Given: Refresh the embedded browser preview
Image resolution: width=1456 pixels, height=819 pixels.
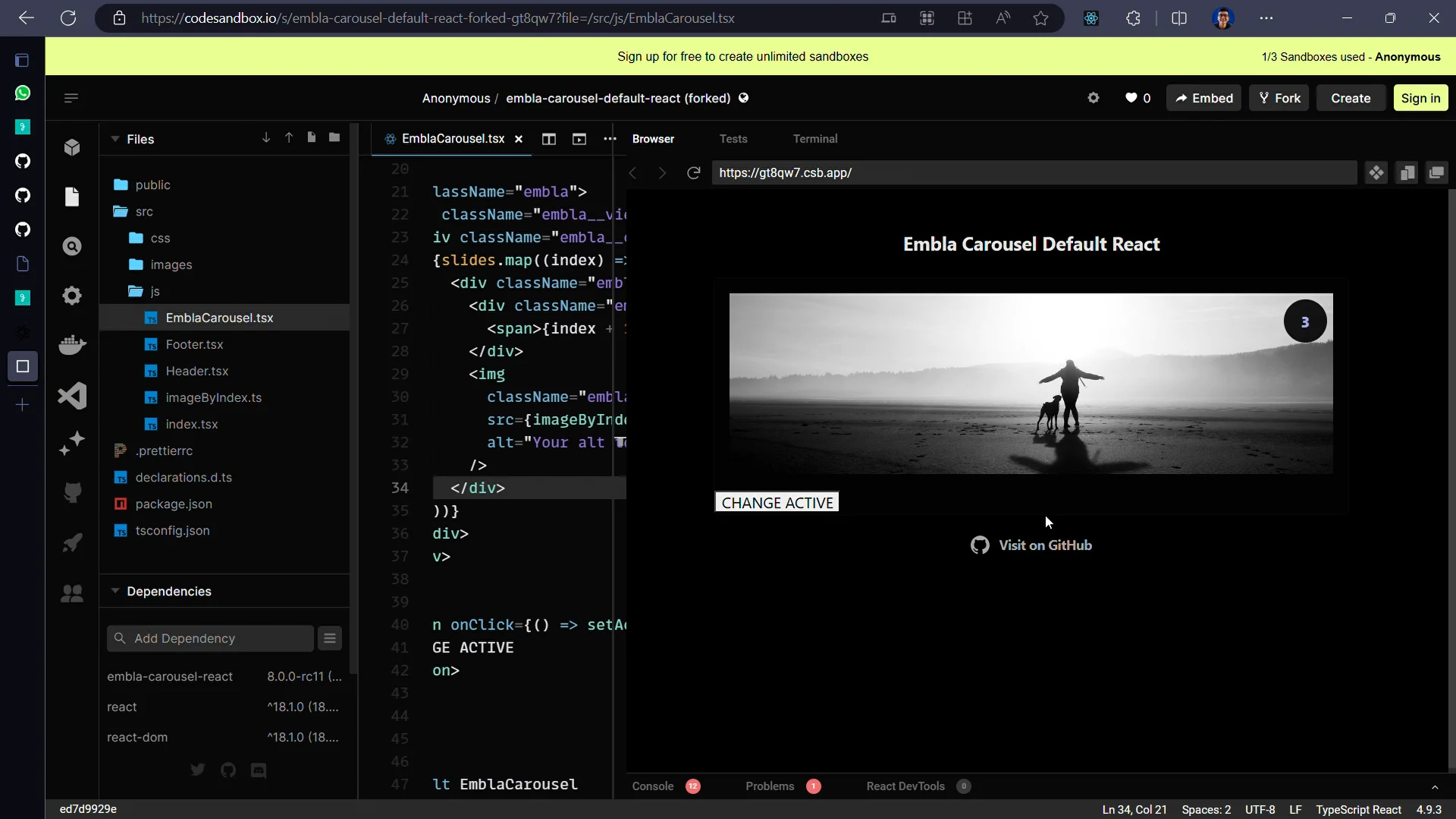Looking at the screenshot, I should click(x=693, y=173).
